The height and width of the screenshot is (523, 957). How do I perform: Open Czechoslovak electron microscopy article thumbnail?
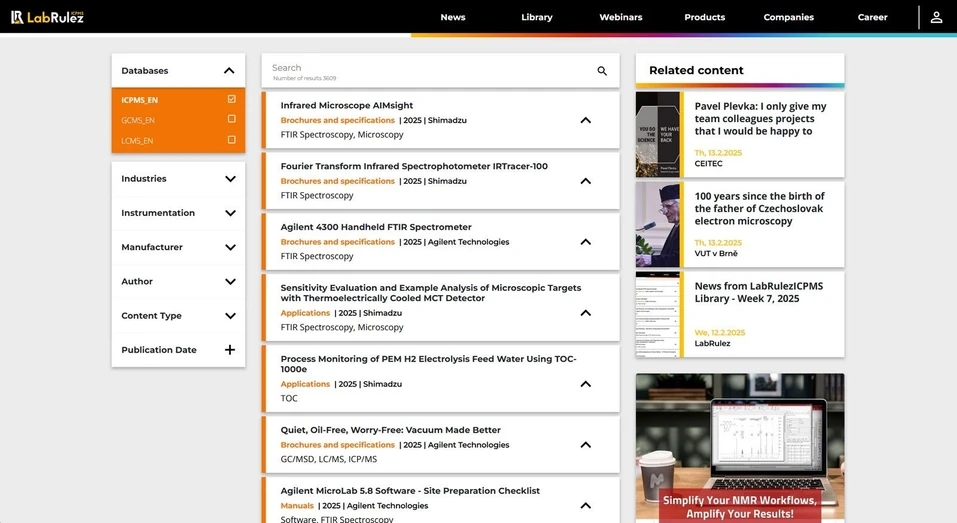click(x=659, y=225)
